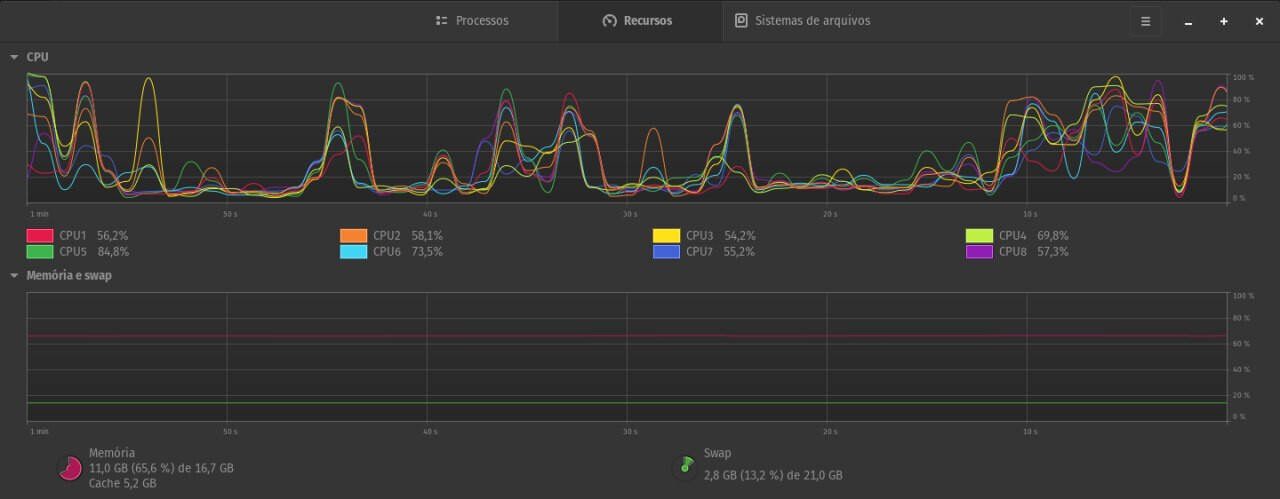Click the Recursos gauge icon

click(x=609, y=21)
